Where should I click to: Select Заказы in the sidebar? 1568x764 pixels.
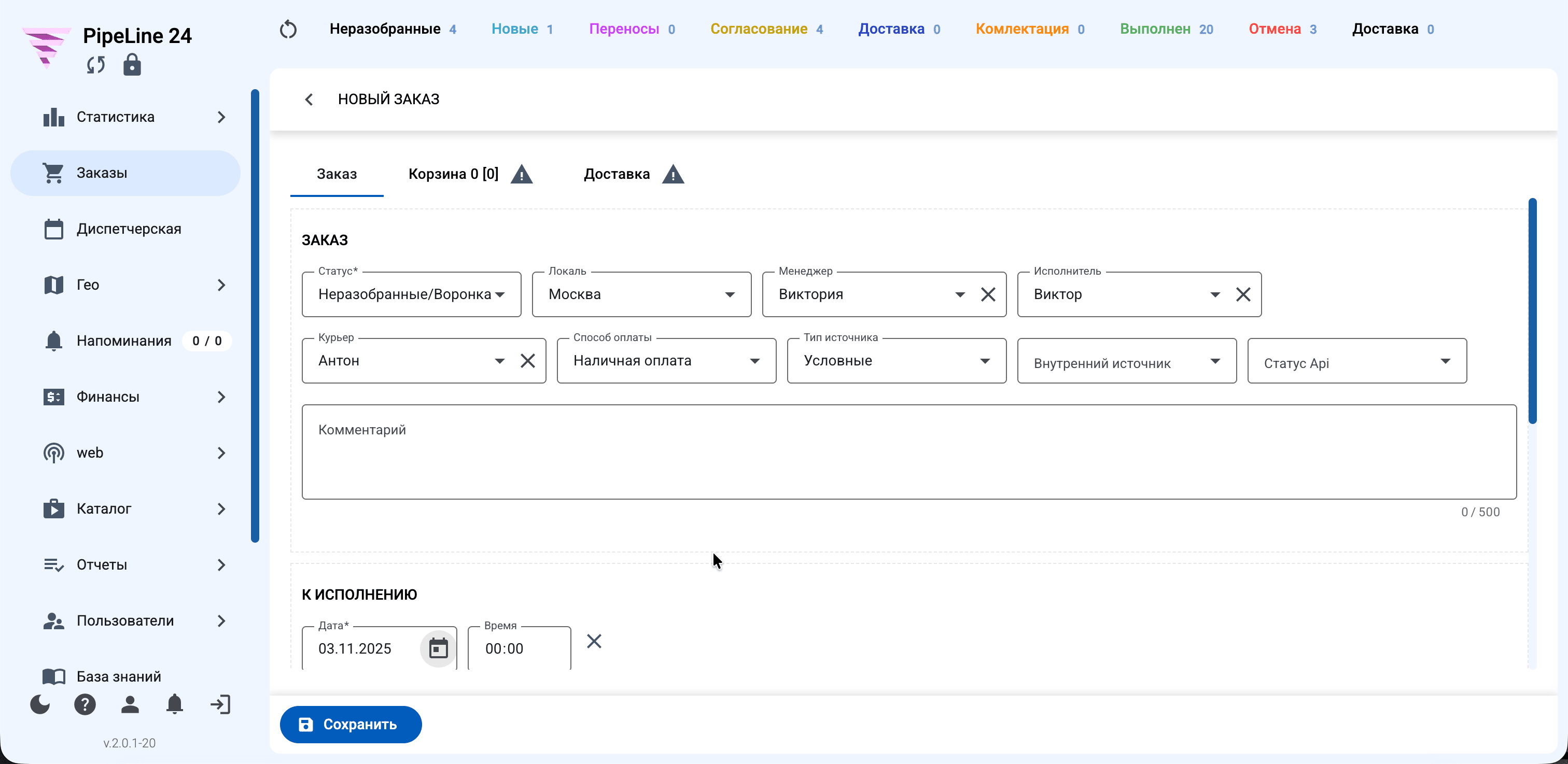pos(125,173)
